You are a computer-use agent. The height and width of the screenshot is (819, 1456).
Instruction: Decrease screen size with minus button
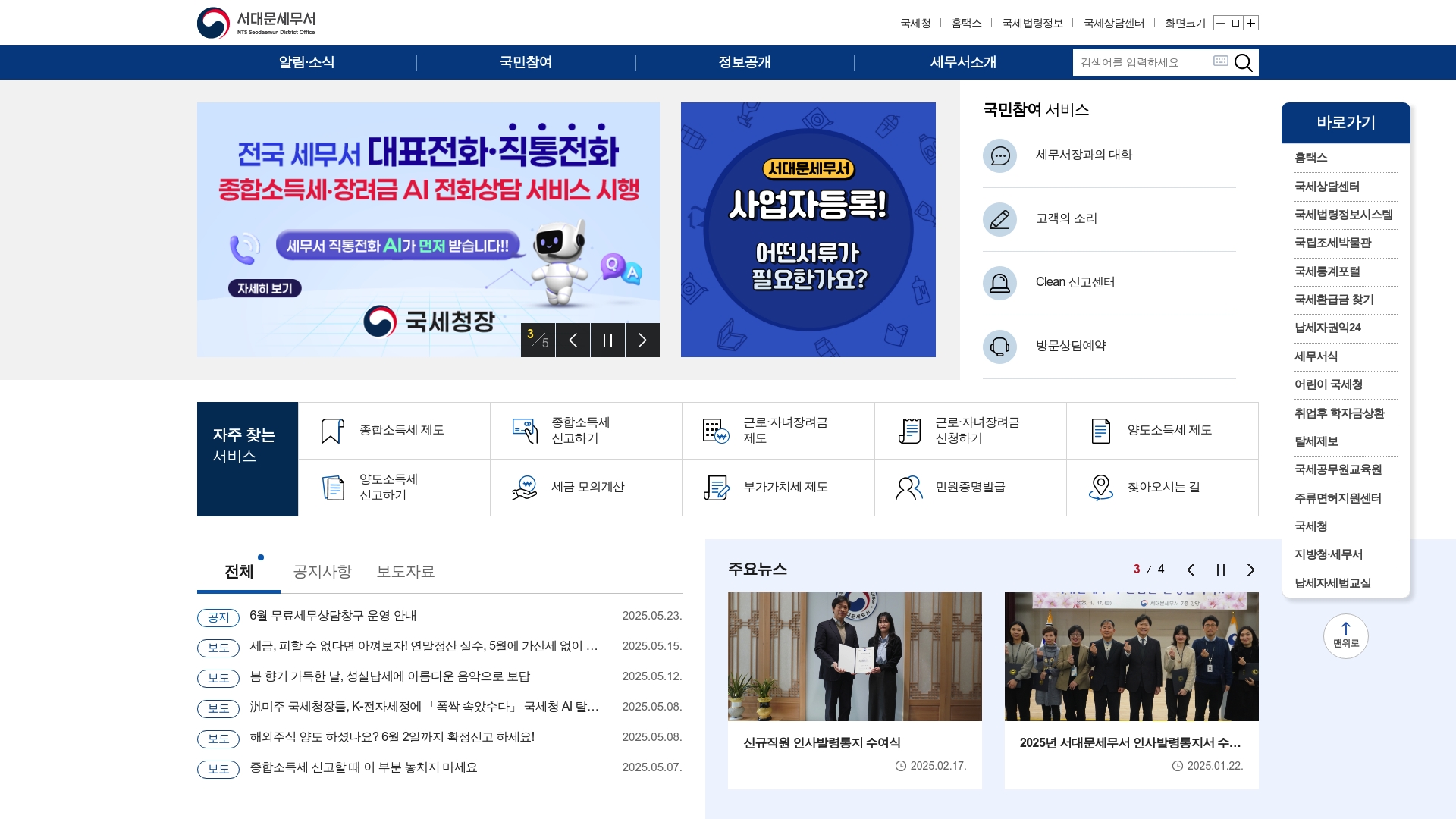point(1220,23)
